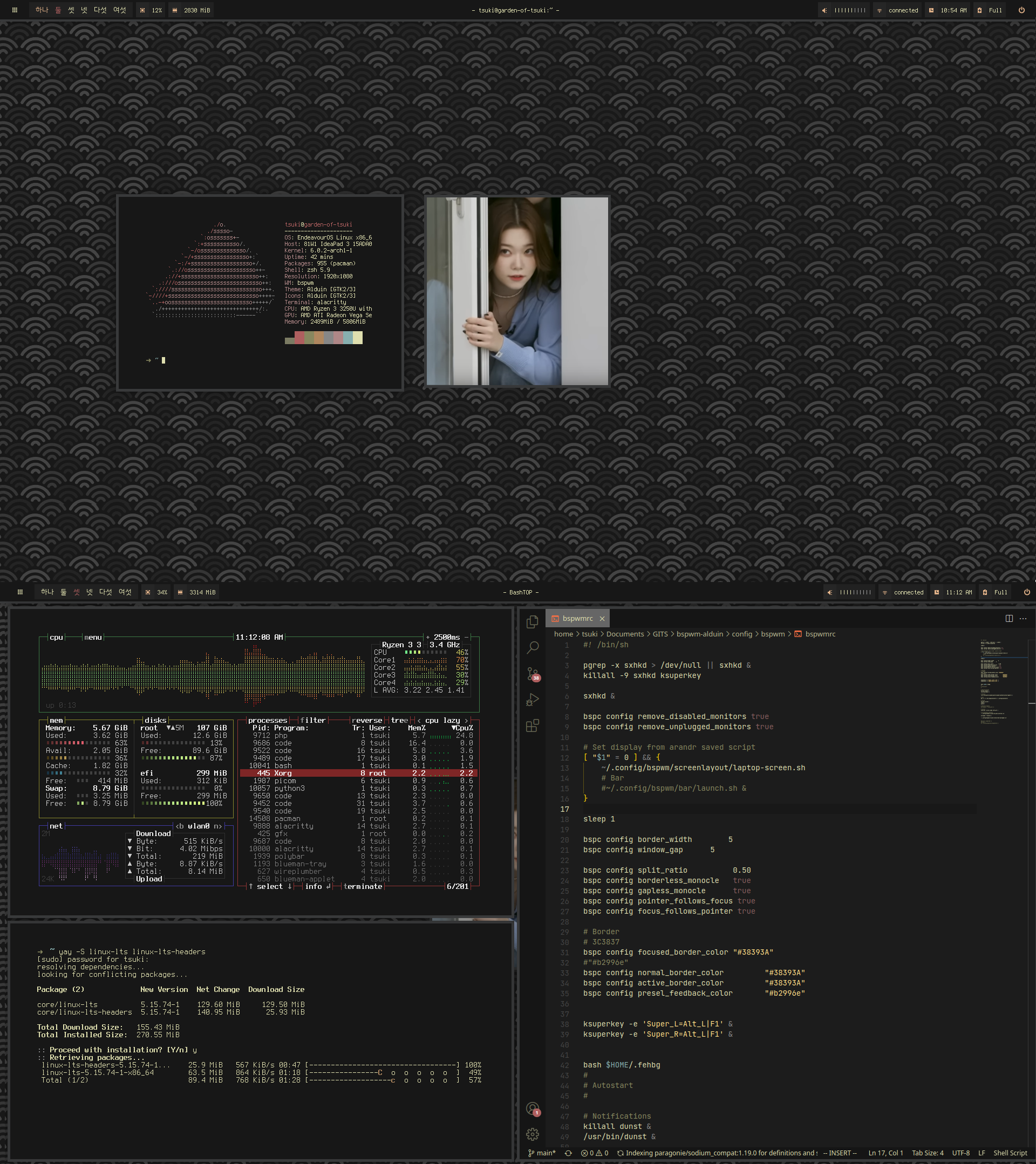Viewport: 1036px width, 1164px height.
Task: Open the Search view in the activity bar
Action: click(533, 647)
